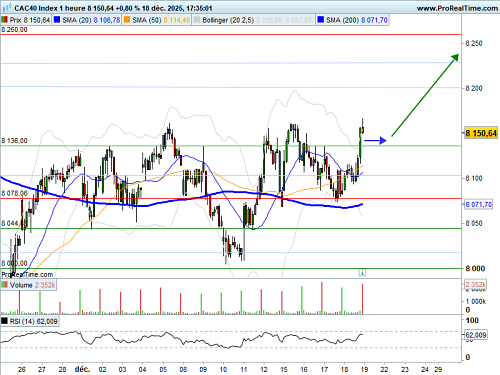
Task: Visit the www.ProRealTime.com link
Action: point(457,8)
